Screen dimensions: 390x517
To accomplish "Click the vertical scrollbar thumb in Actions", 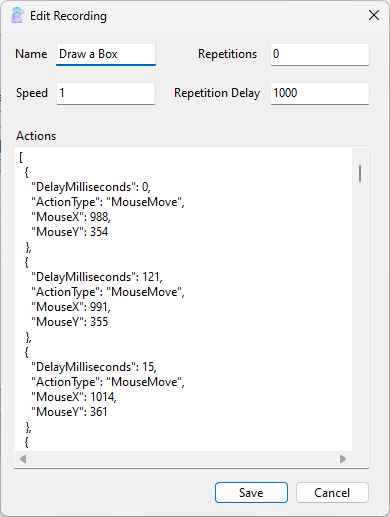I will (360, 173).
